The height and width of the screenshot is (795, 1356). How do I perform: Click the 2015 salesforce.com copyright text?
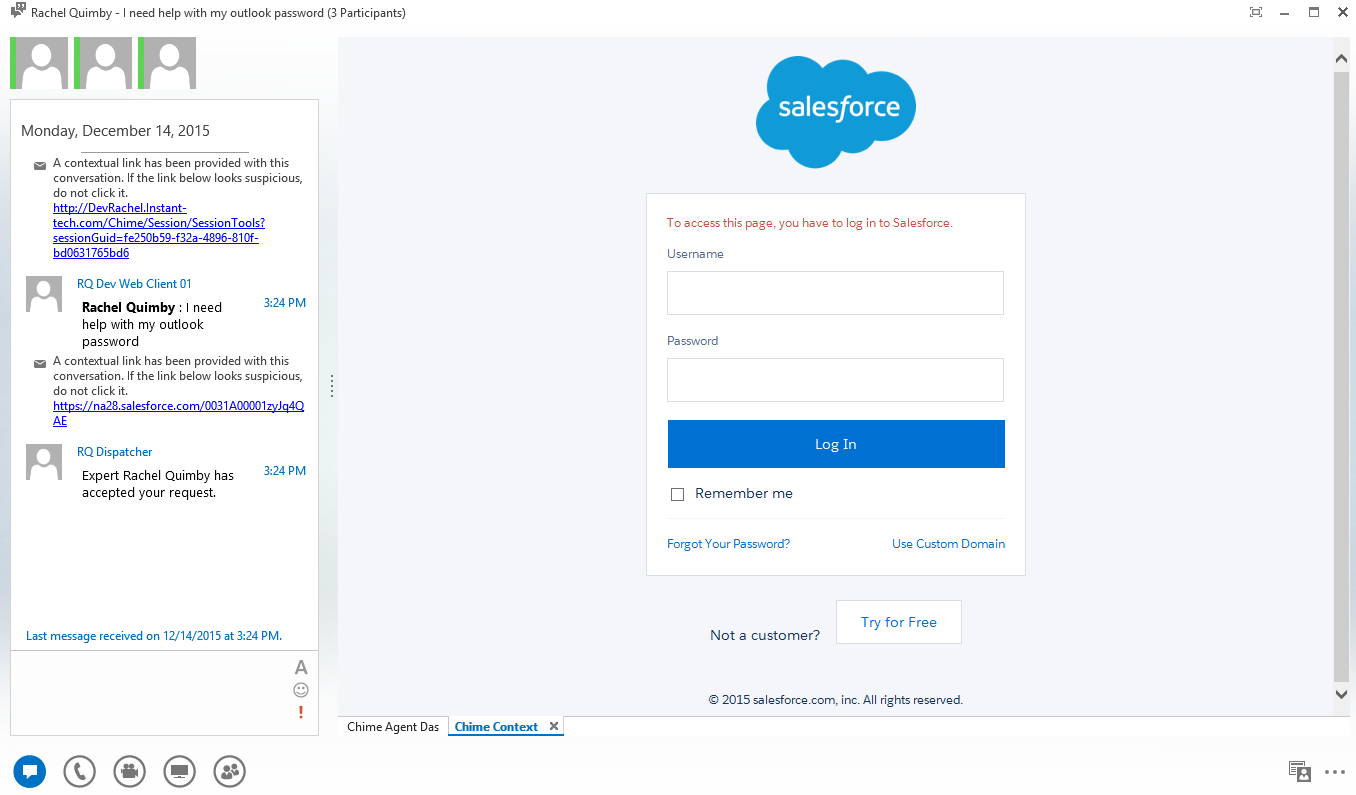836,700
